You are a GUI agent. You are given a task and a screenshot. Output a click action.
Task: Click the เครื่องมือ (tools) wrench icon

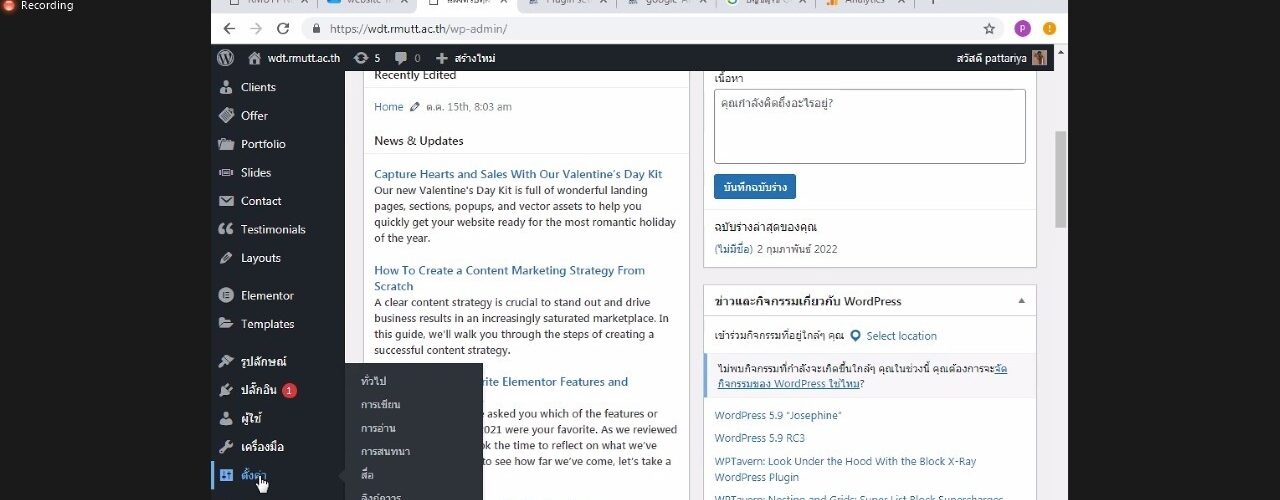(x=226, y=447)
